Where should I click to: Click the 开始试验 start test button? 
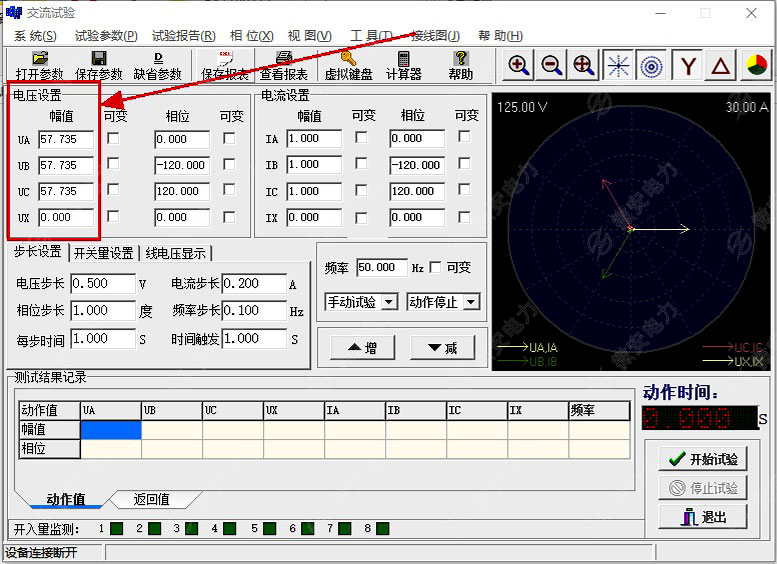point(703,459)
